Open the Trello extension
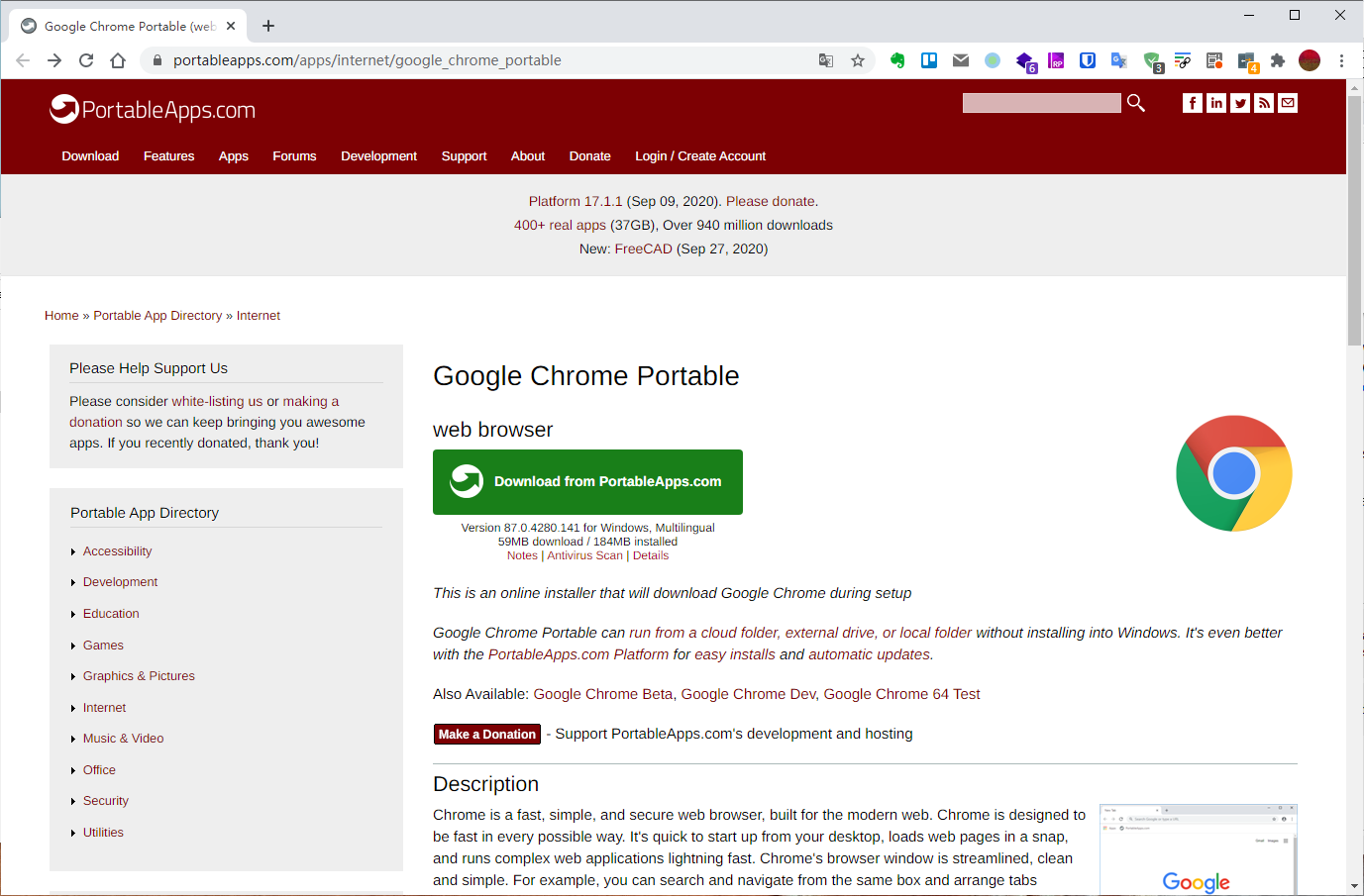1364x896 pixels. pos(929,60)
